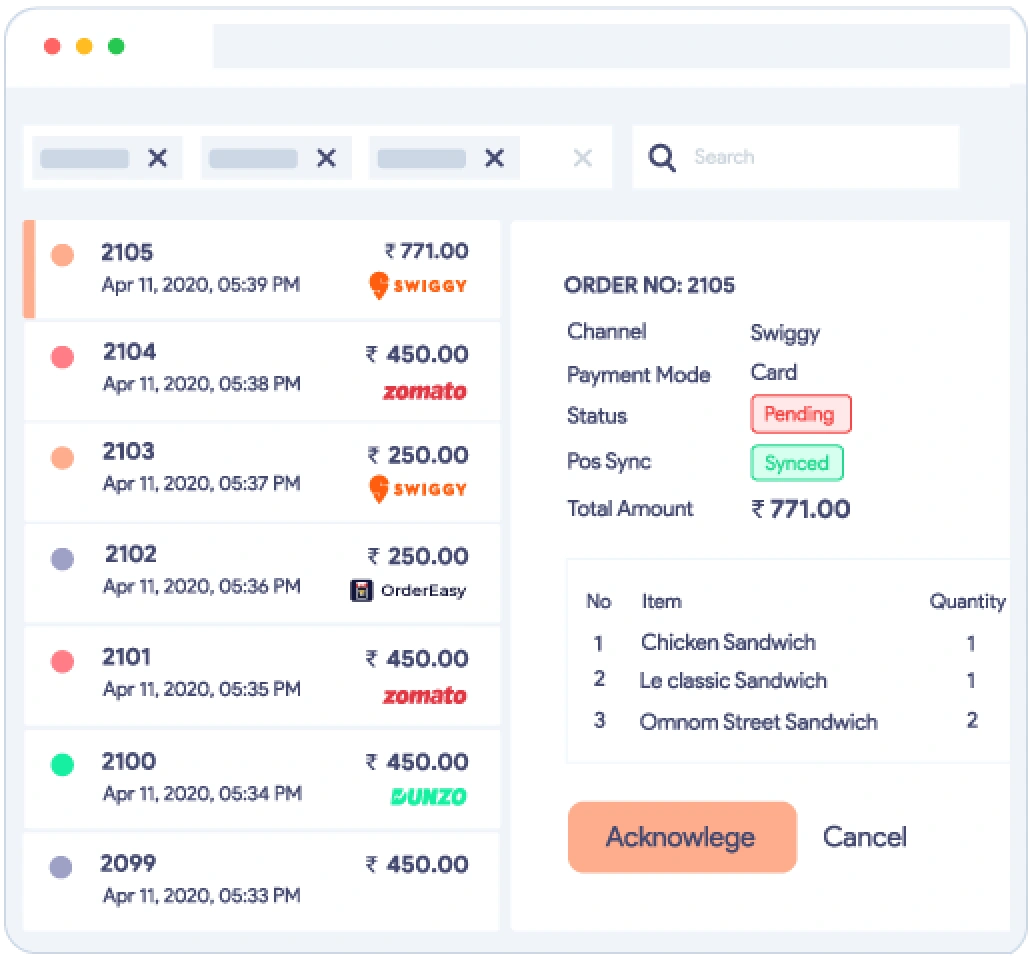Click the Zomato logo on order 2104
Viewport: 1032px width, 960px height.
425,392
